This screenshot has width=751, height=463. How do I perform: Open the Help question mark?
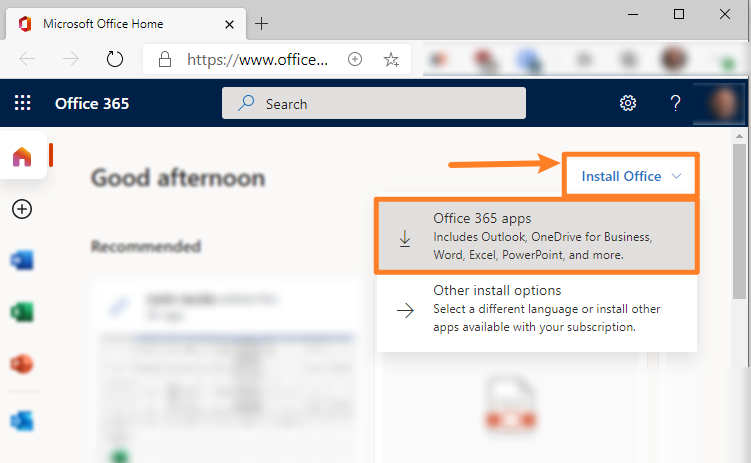click(675, 103)
